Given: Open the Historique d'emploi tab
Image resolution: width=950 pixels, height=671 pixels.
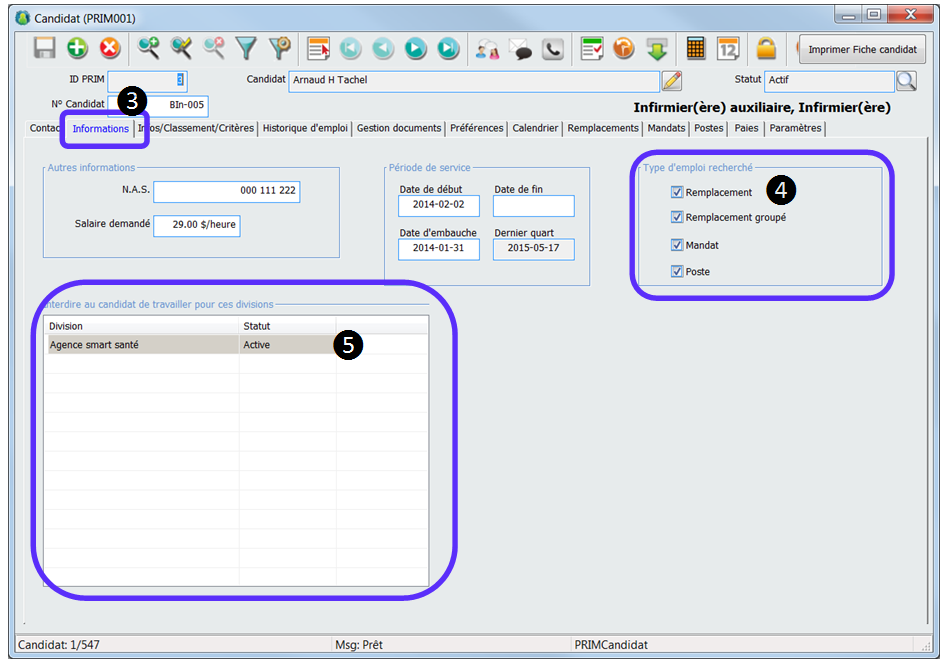Looking at the screenshot, I should click(x=305, y=128).
